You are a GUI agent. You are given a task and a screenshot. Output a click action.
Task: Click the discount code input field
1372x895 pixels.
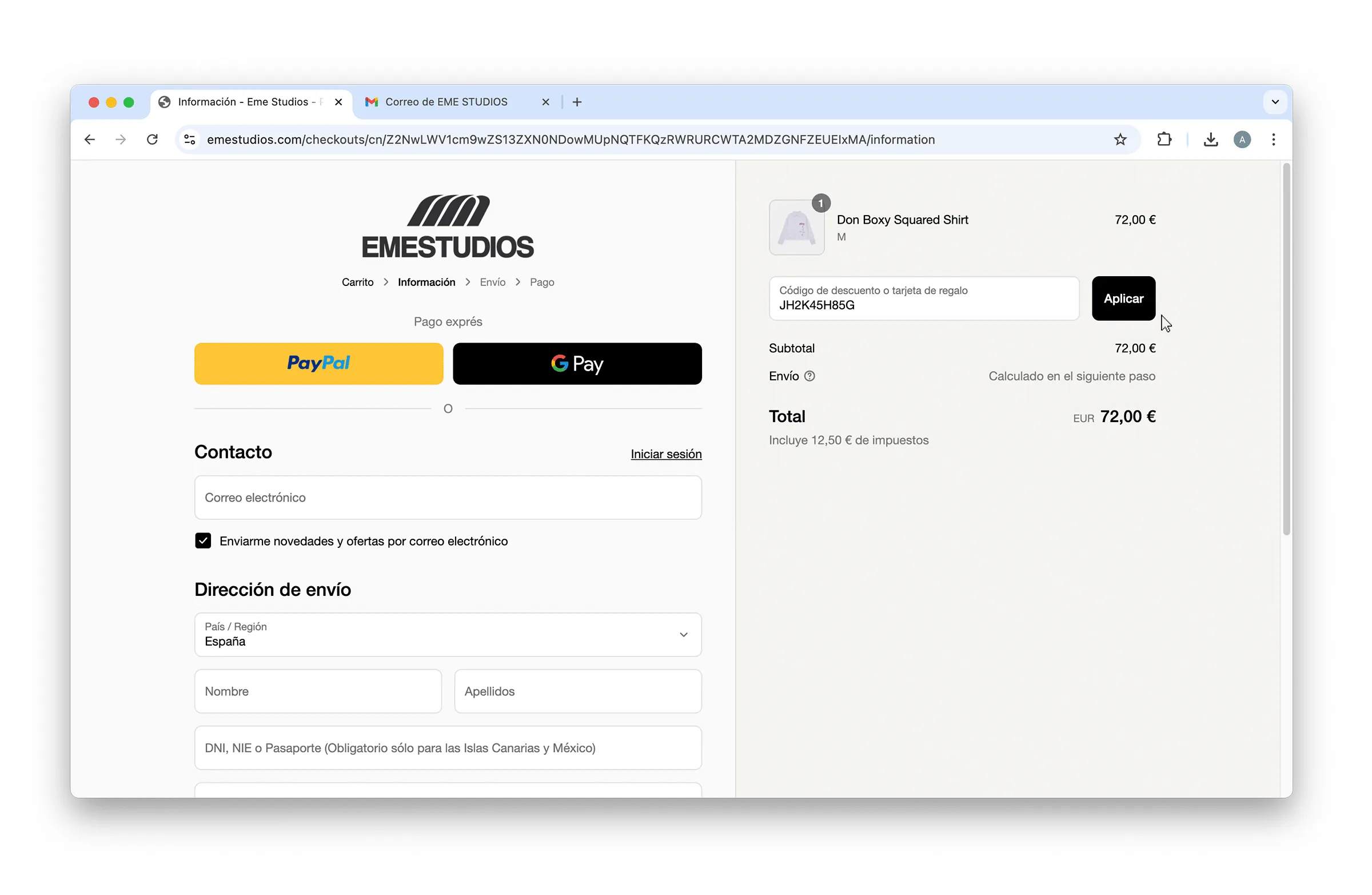[x=923, y=298]
